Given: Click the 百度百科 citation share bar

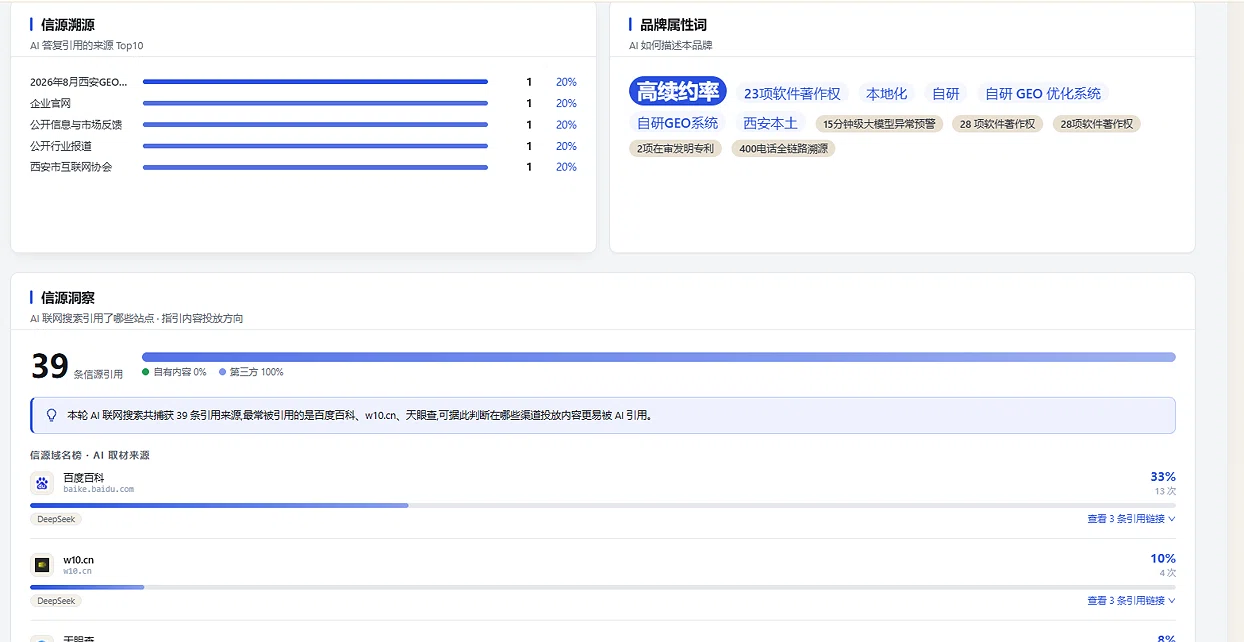Looking at the screenshot, I should coord(603,505).
